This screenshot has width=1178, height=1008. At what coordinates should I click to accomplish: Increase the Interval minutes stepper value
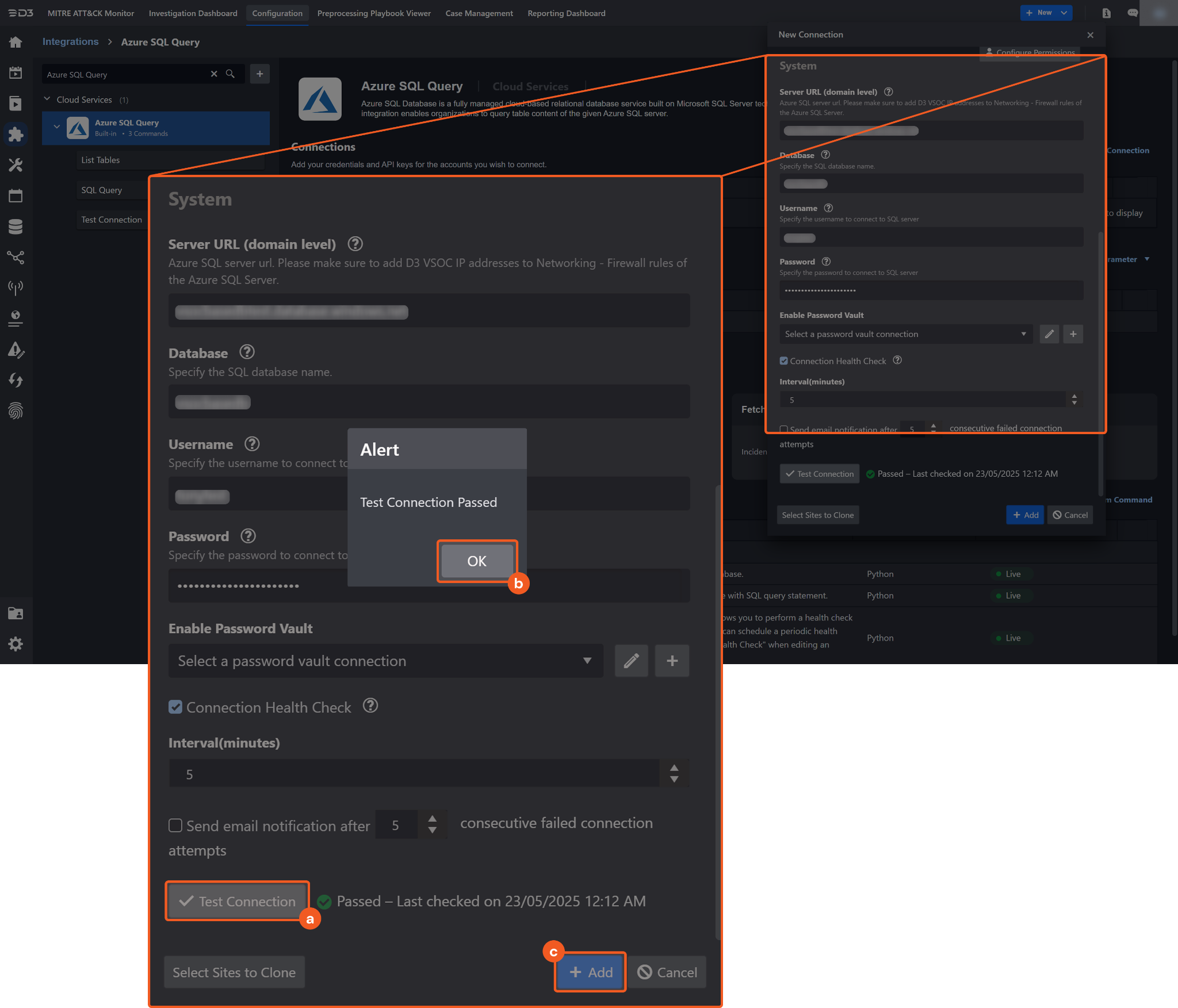click(674, 768)
